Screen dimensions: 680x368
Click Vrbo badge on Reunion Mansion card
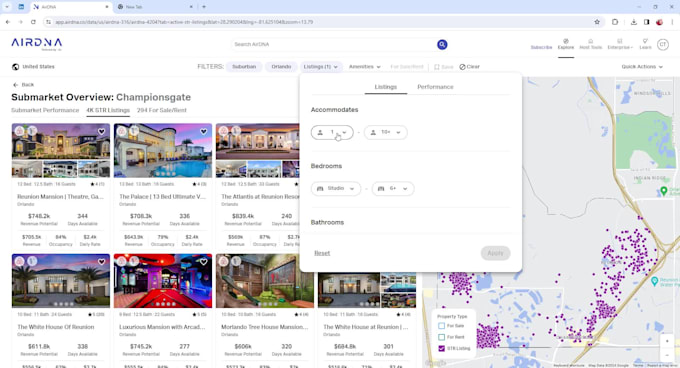[32, 130]
